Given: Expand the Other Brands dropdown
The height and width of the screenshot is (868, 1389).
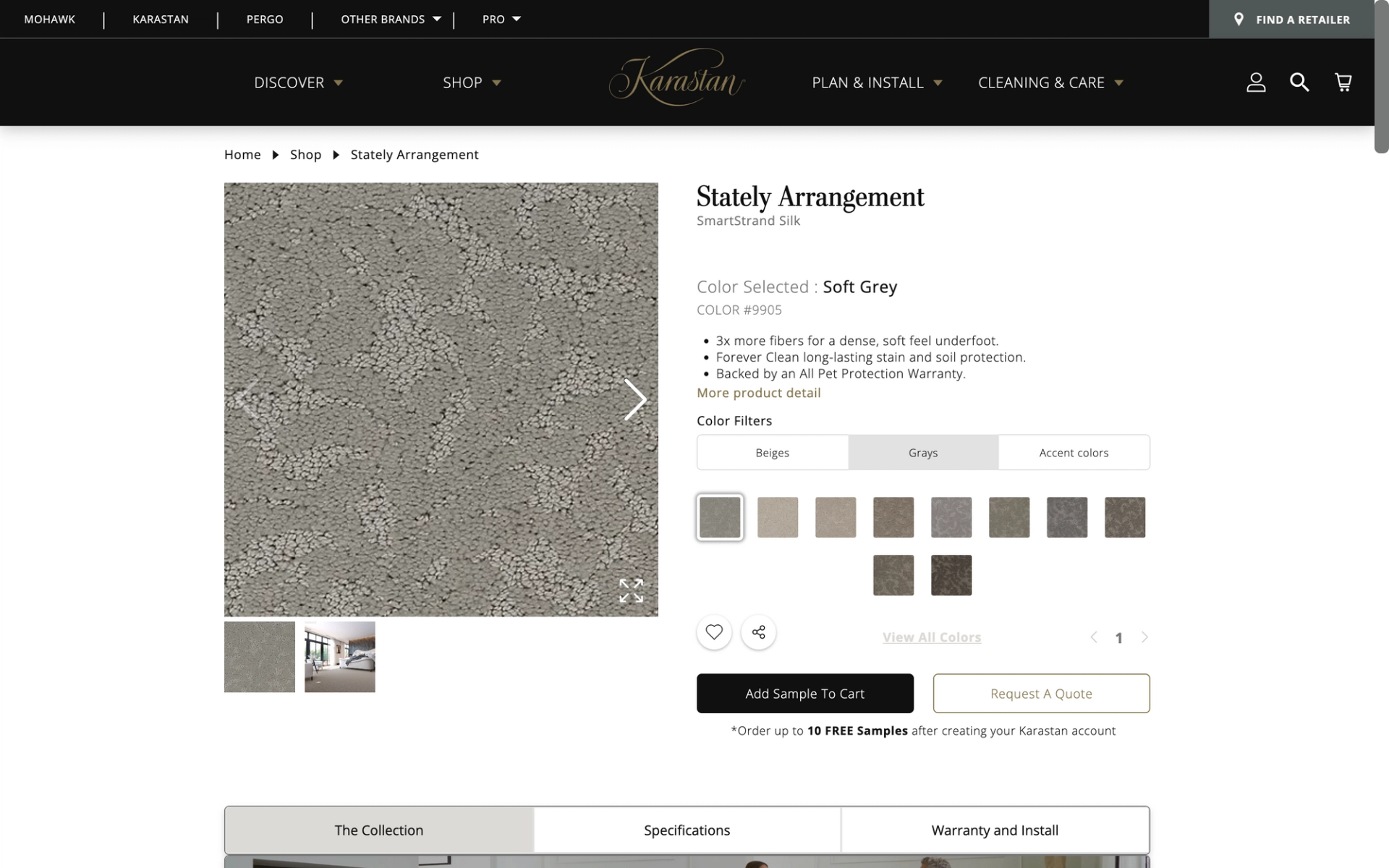Looking at the screenshot, I should [x=391, y=20].
